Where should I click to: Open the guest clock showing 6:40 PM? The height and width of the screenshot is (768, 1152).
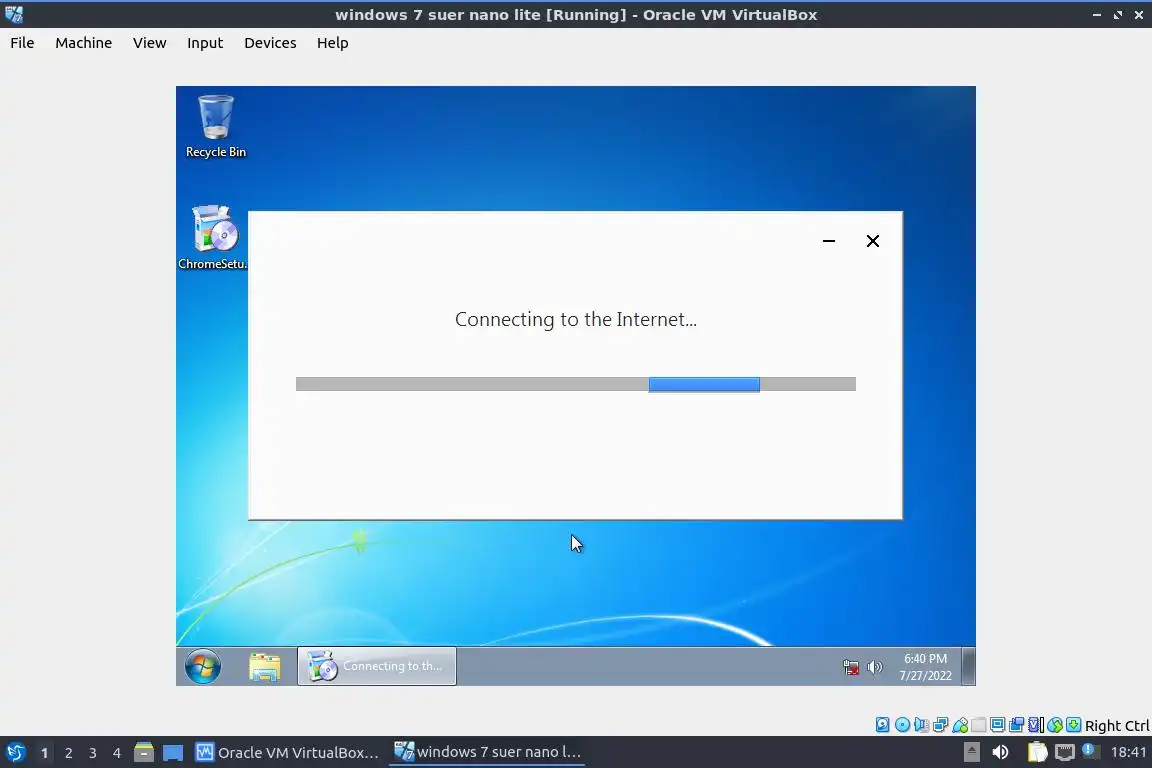click(x=925, y=667)
